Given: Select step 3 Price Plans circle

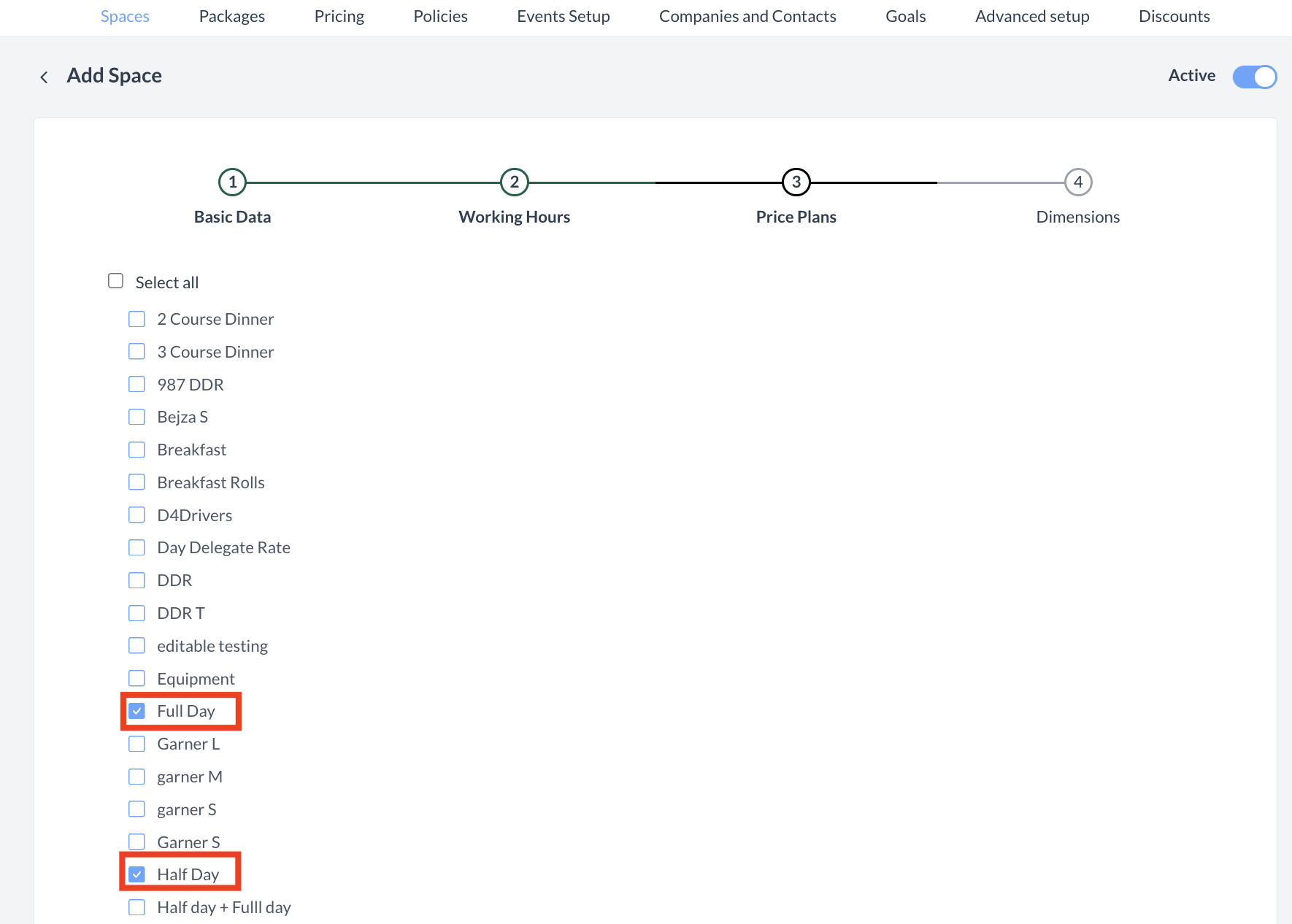Looking at the screenshot, I should pyautogui.click(x=796, y=182).
